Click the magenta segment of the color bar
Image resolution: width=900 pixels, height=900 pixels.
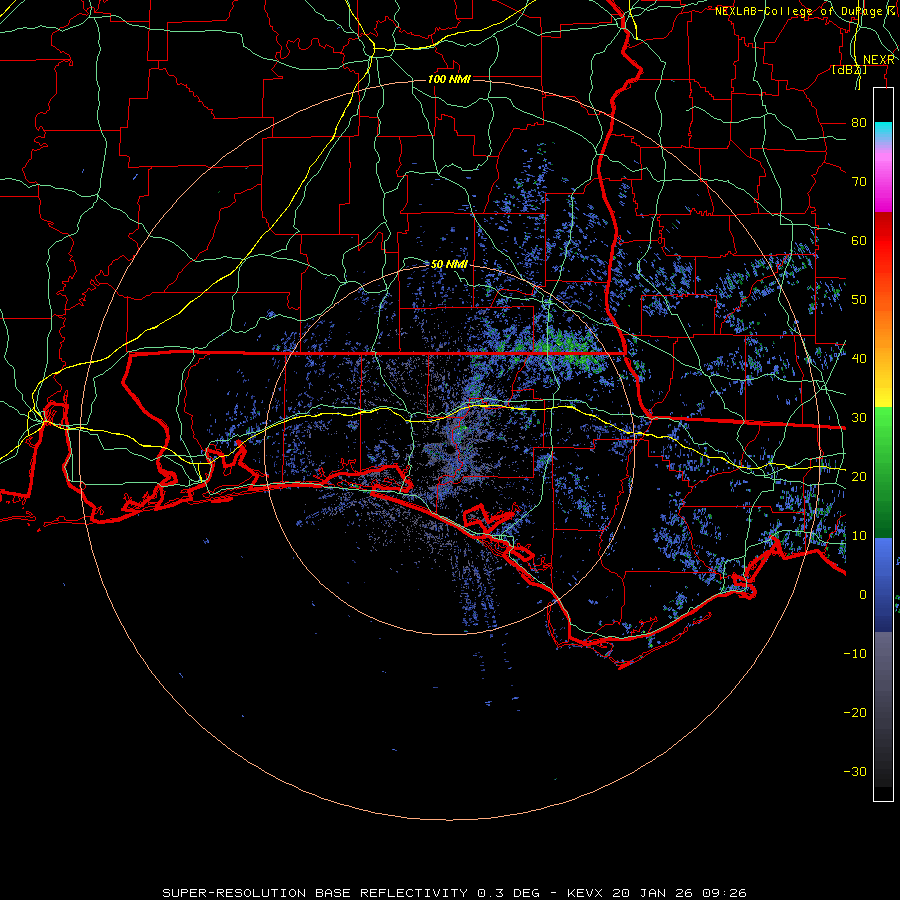tap(883, 184)
